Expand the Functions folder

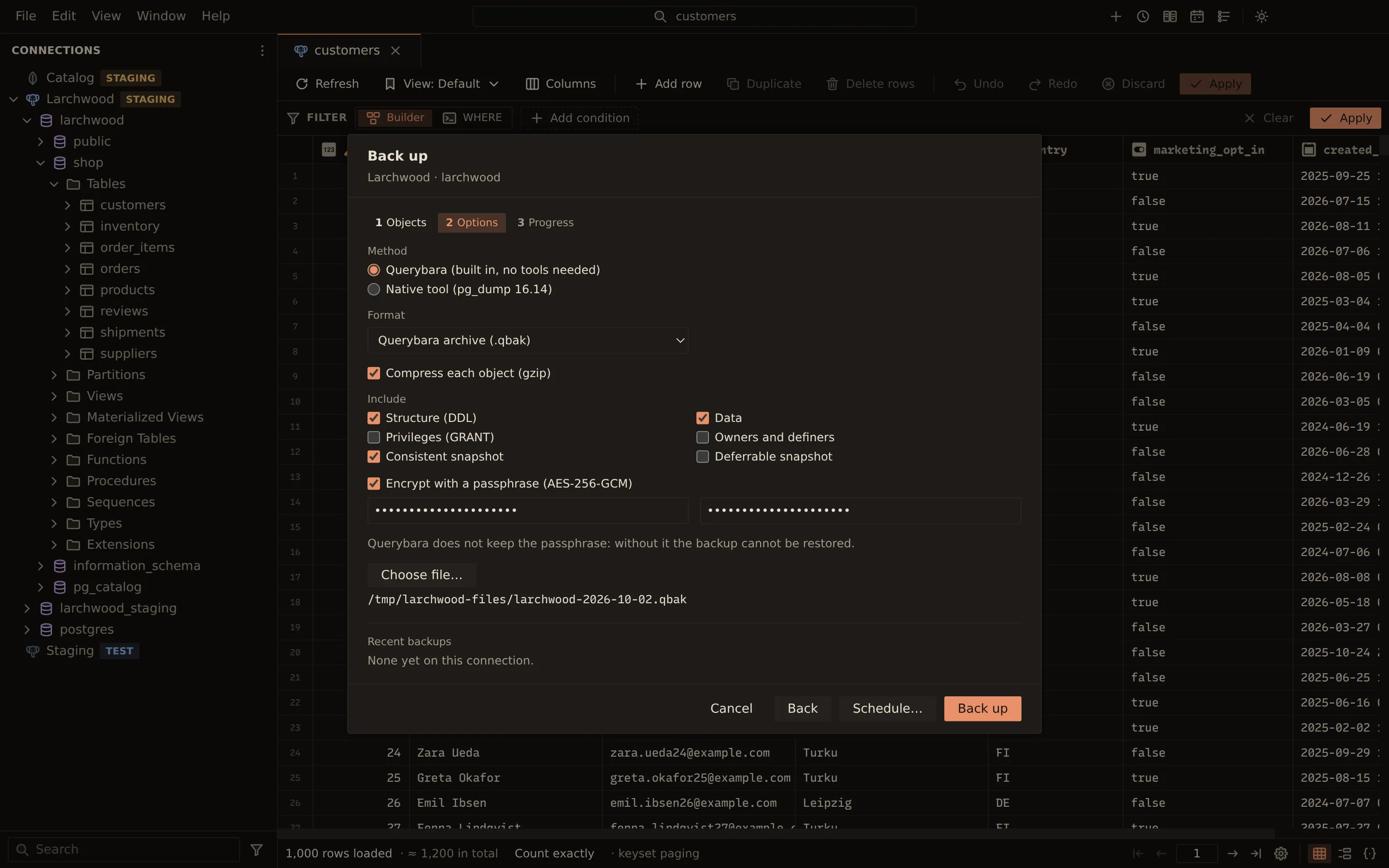click(x=54, y=460)
